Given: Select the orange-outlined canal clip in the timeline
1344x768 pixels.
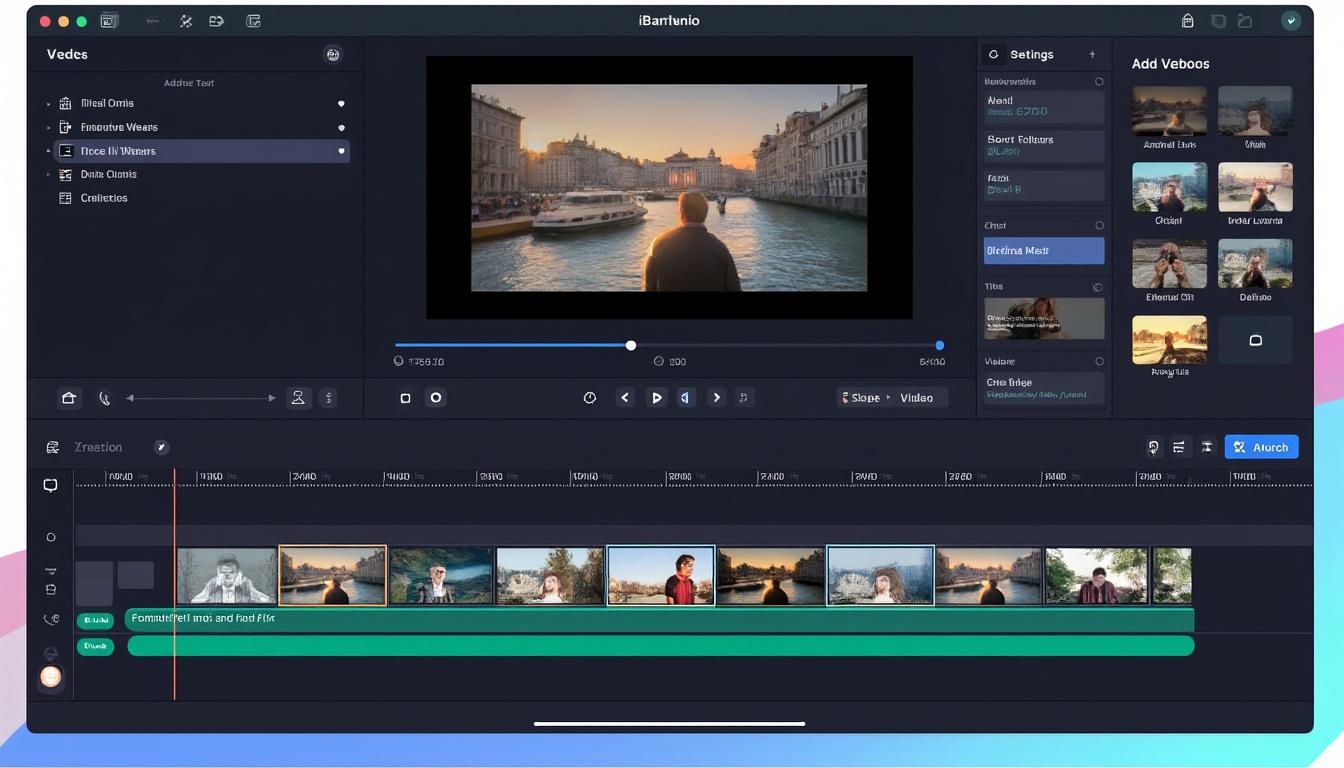Looking at the screenshot, I should [332, 575].
